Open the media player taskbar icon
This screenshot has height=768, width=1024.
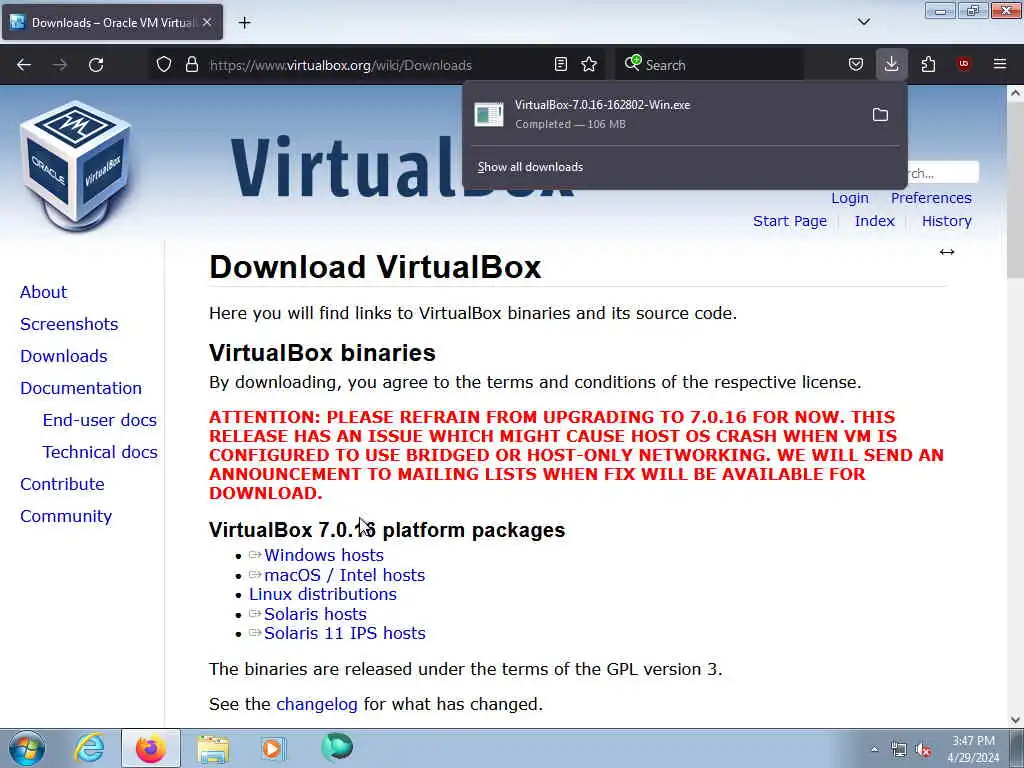pyautogui.click(x=273, y=748)
